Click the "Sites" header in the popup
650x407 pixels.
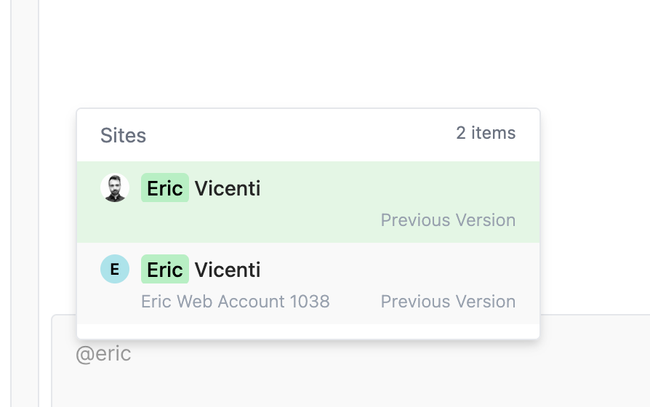123,135
